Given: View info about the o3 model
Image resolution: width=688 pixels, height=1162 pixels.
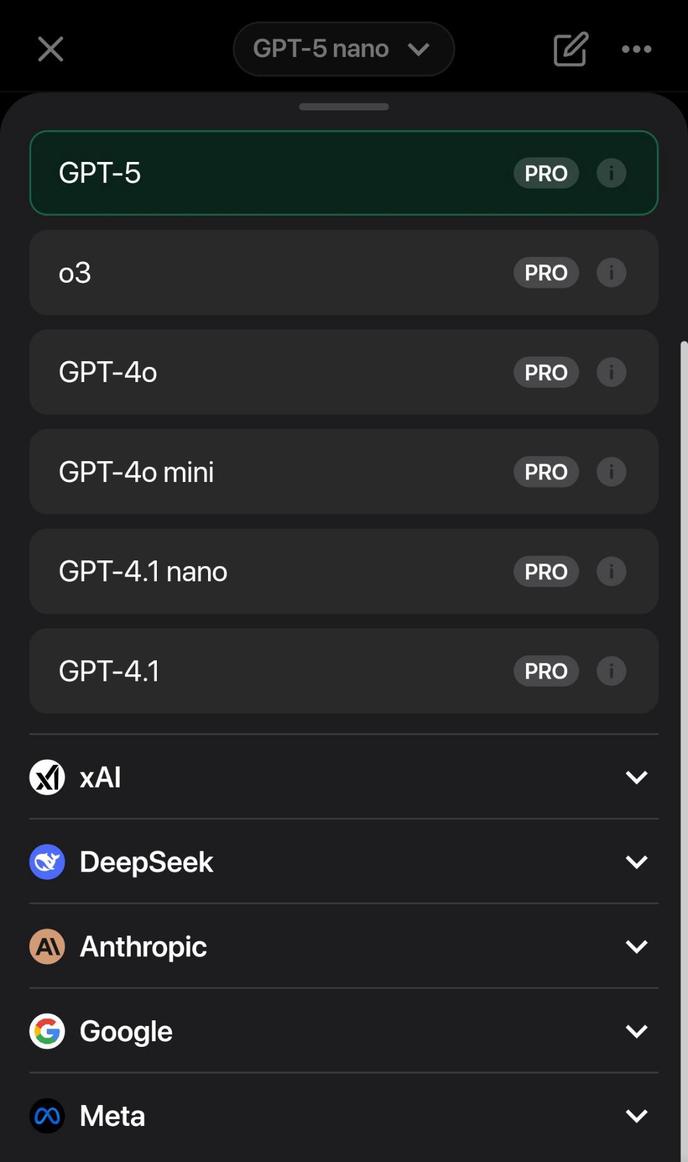Looking at the screenshot, I should click(610, 271).
